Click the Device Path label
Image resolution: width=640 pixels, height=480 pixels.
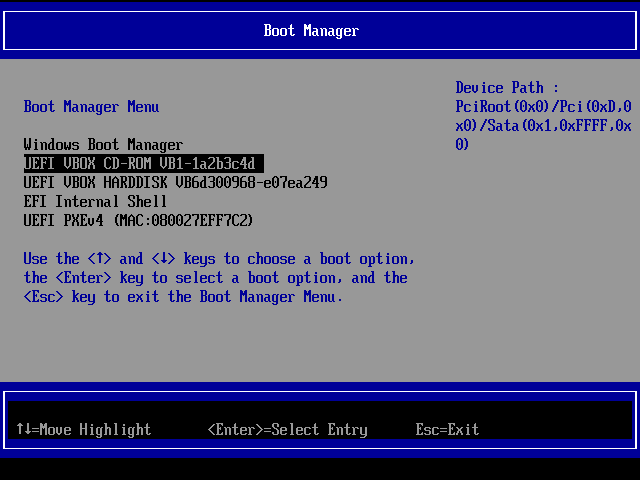click(x=507, y=88)
